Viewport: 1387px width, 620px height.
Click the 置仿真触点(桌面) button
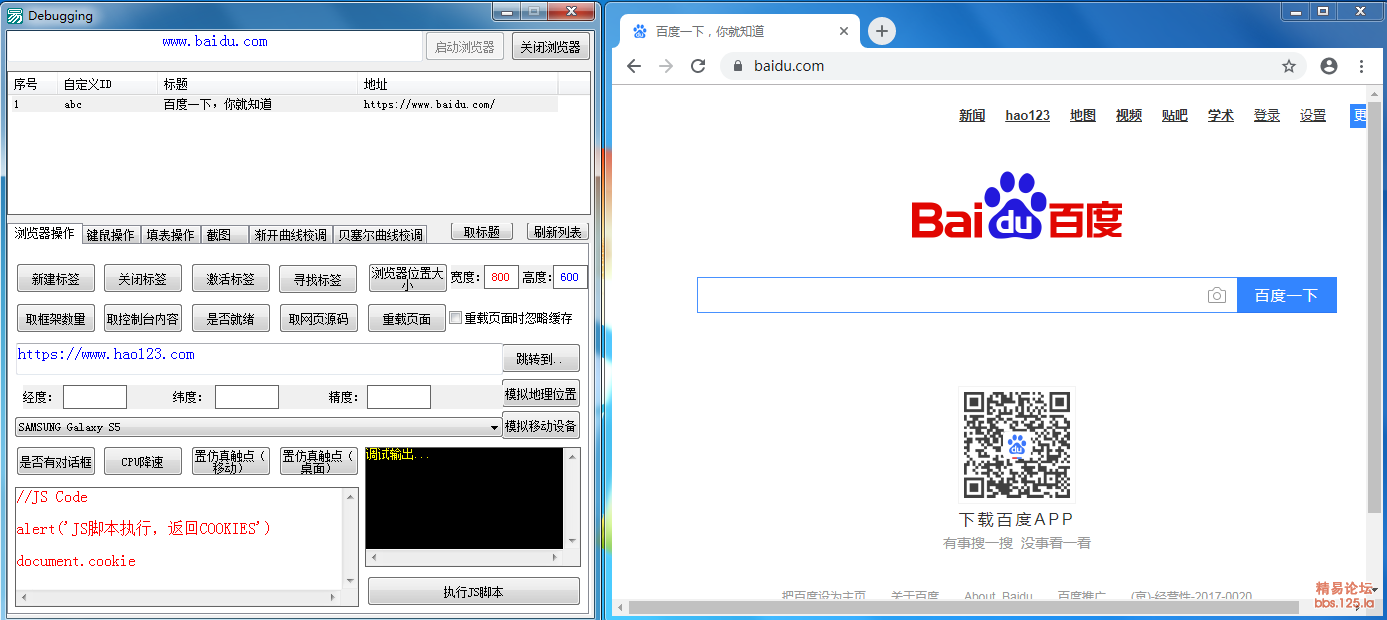(x=318, y=461)
